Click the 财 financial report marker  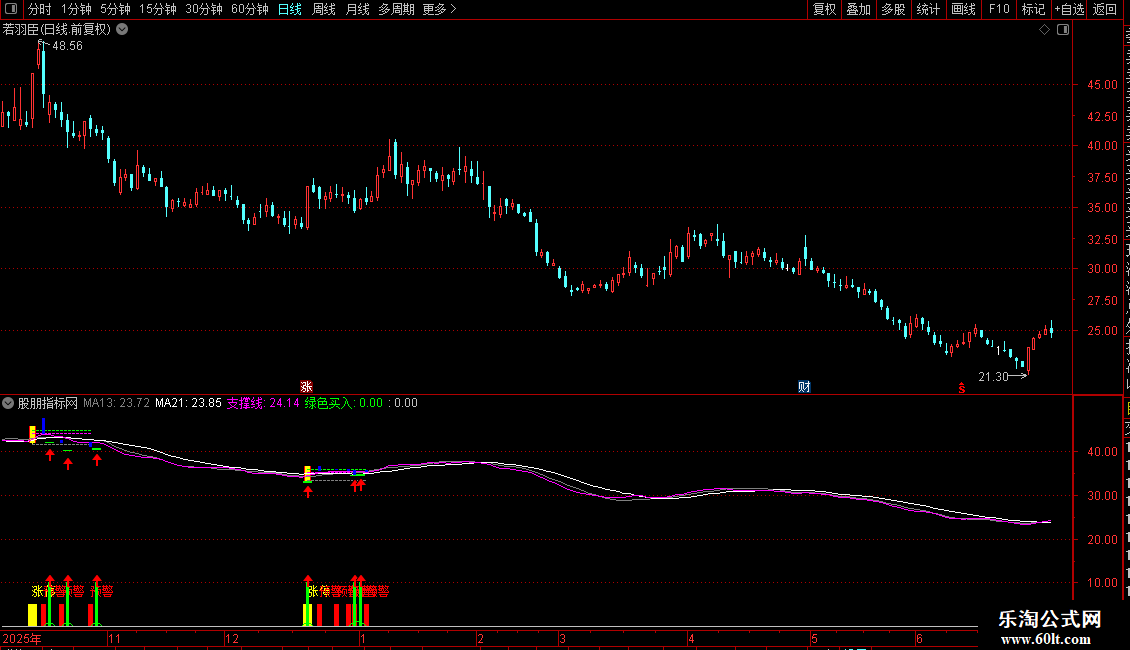804,387
